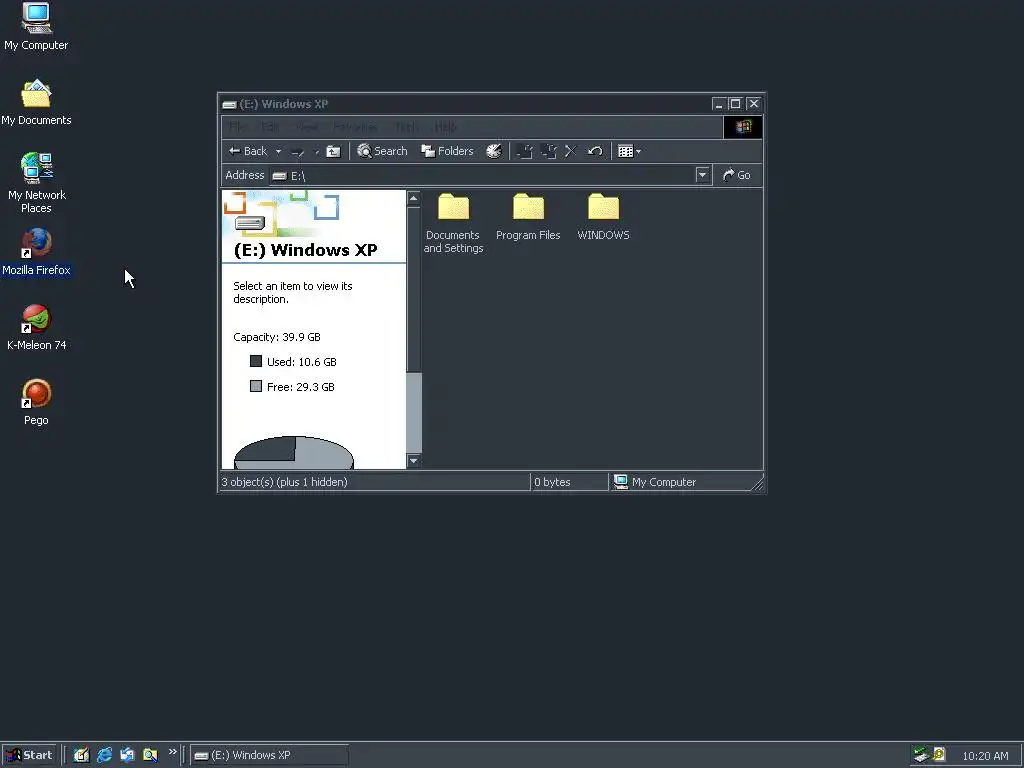Open the Search pane
Viewport: 1024px width, 768px height.
[383, 151]
